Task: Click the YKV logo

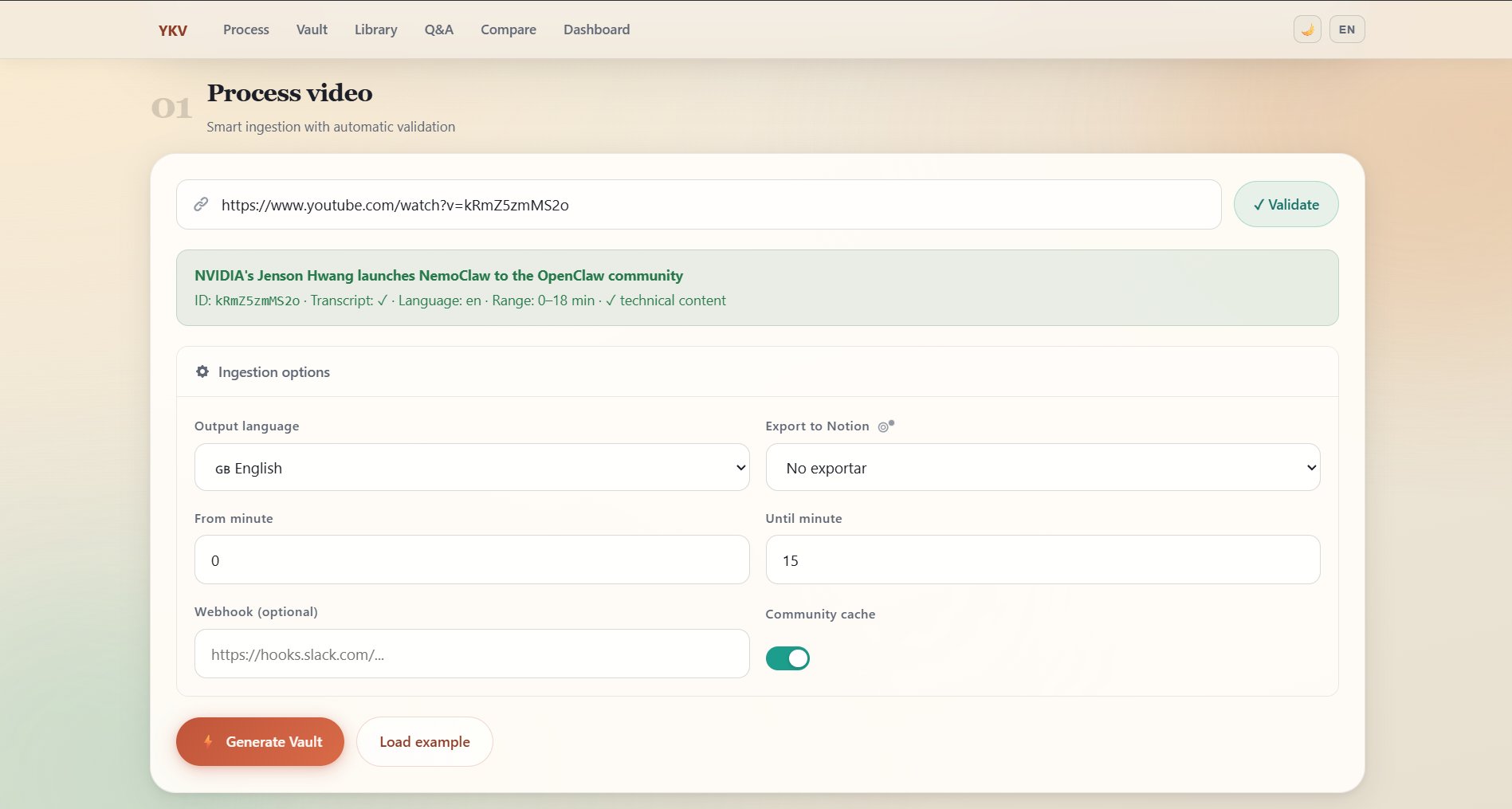Action: coord(172,30)
